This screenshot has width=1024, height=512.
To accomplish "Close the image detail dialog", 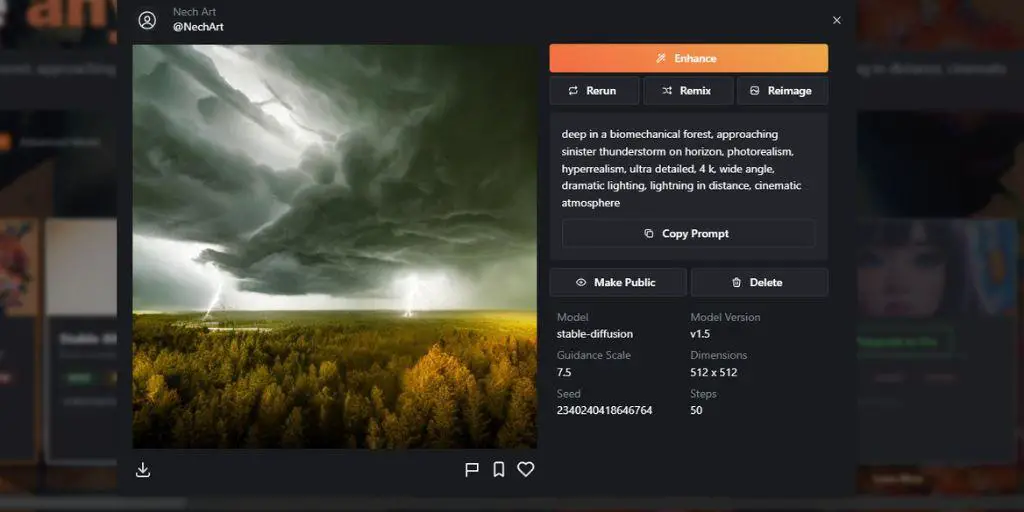I will click(837, 20).
